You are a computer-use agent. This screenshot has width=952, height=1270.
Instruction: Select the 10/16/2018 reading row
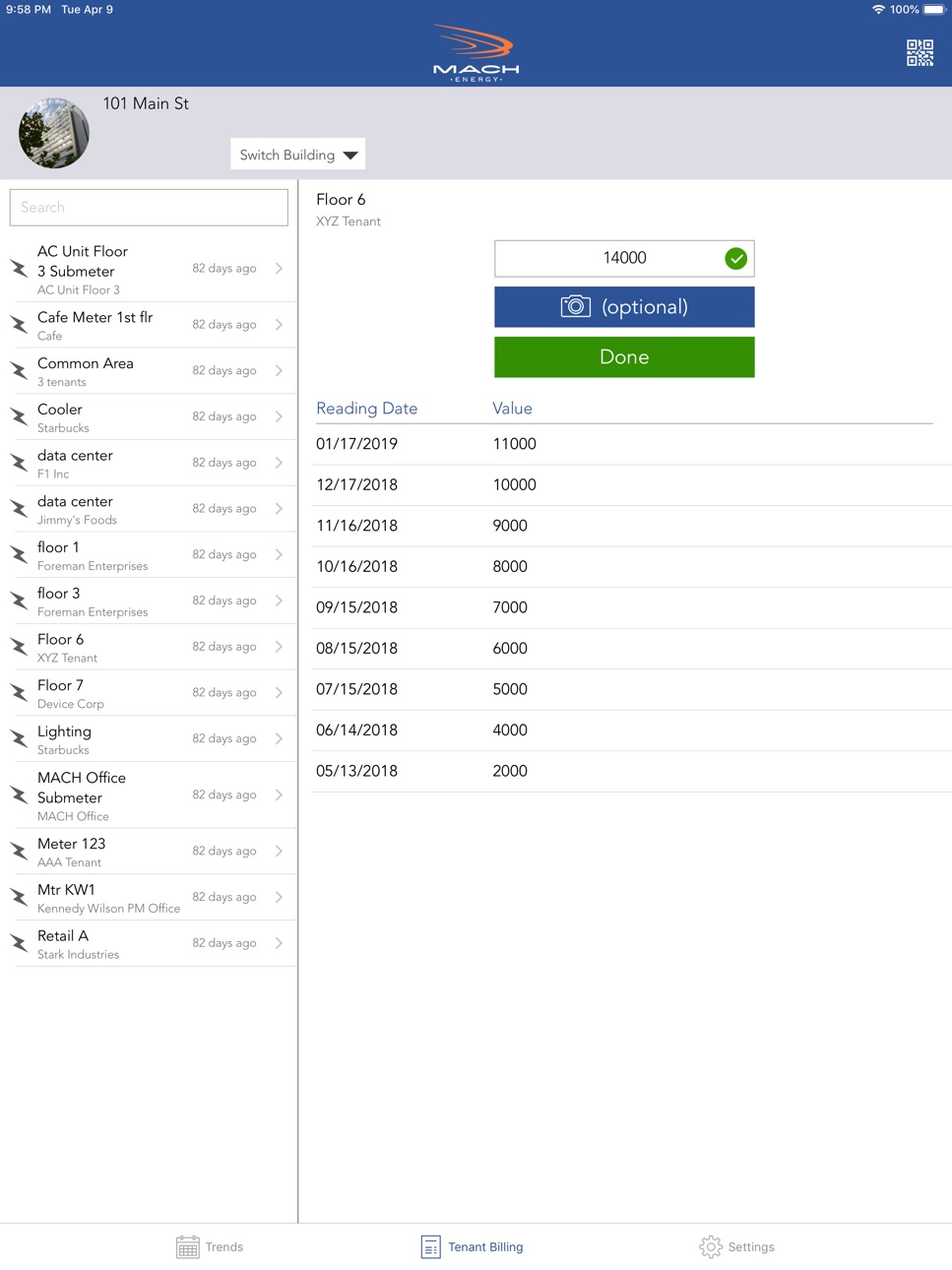click(x=631, y=566)
